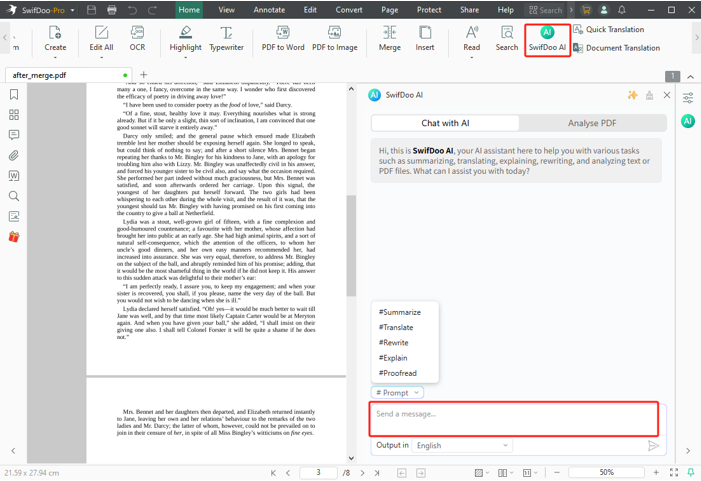Screen dimensions: 701x481
Task: Open attachments panel paperclip icon
Action: tap(14, 156)
